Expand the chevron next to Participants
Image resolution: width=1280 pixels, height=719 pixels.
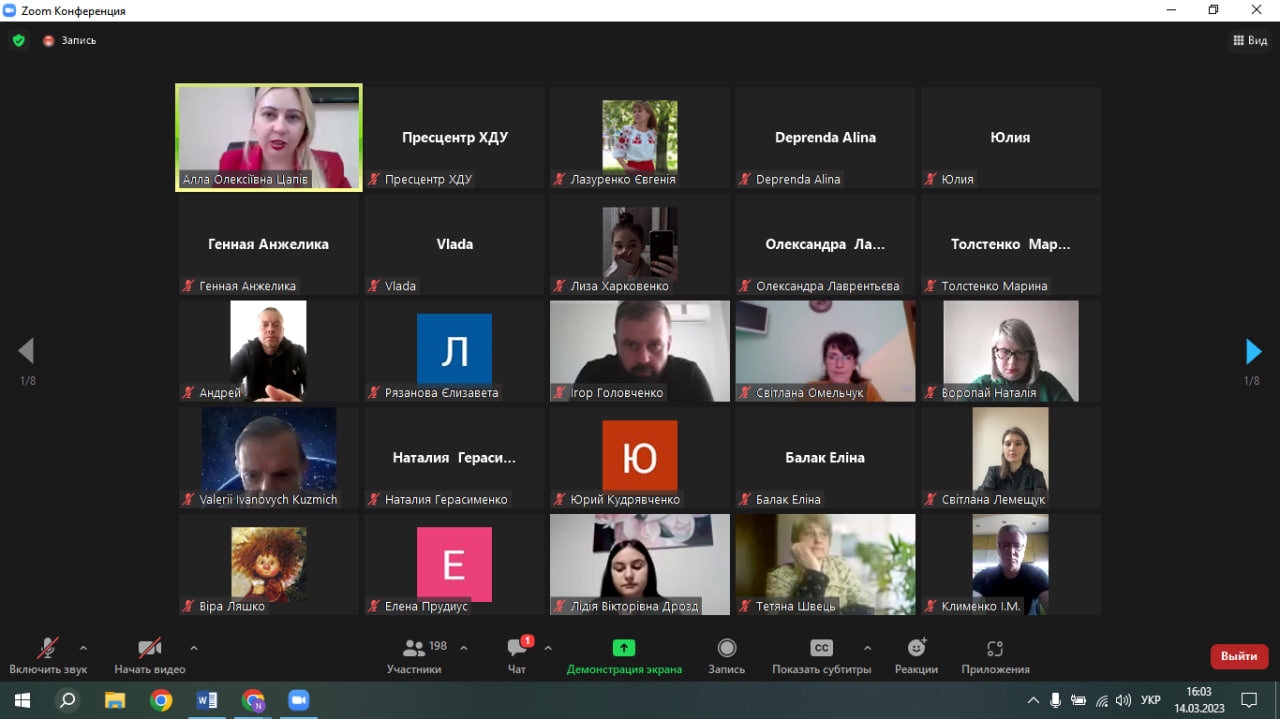(463, 647)
